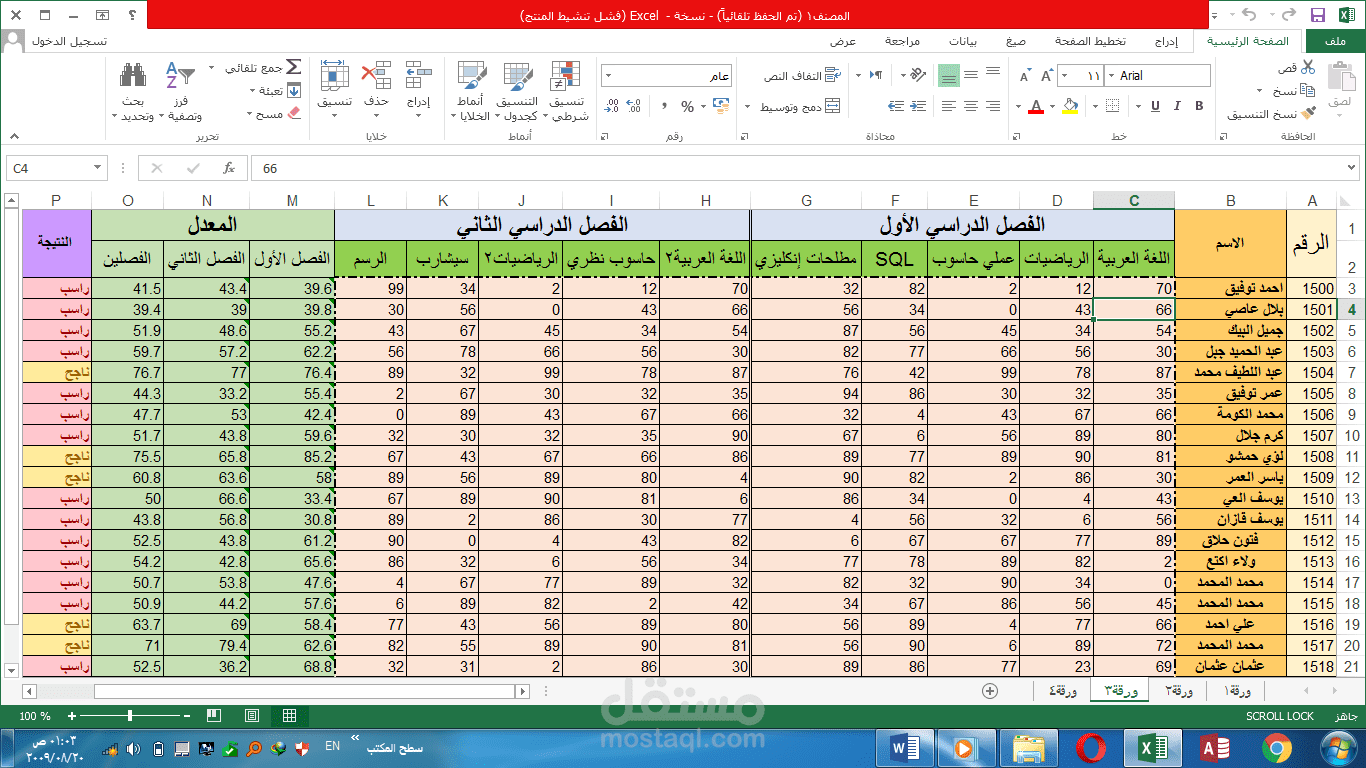Click the Insert Function fx icon
The height and width of the screenshot is (768, 1366).
point(228,168)
